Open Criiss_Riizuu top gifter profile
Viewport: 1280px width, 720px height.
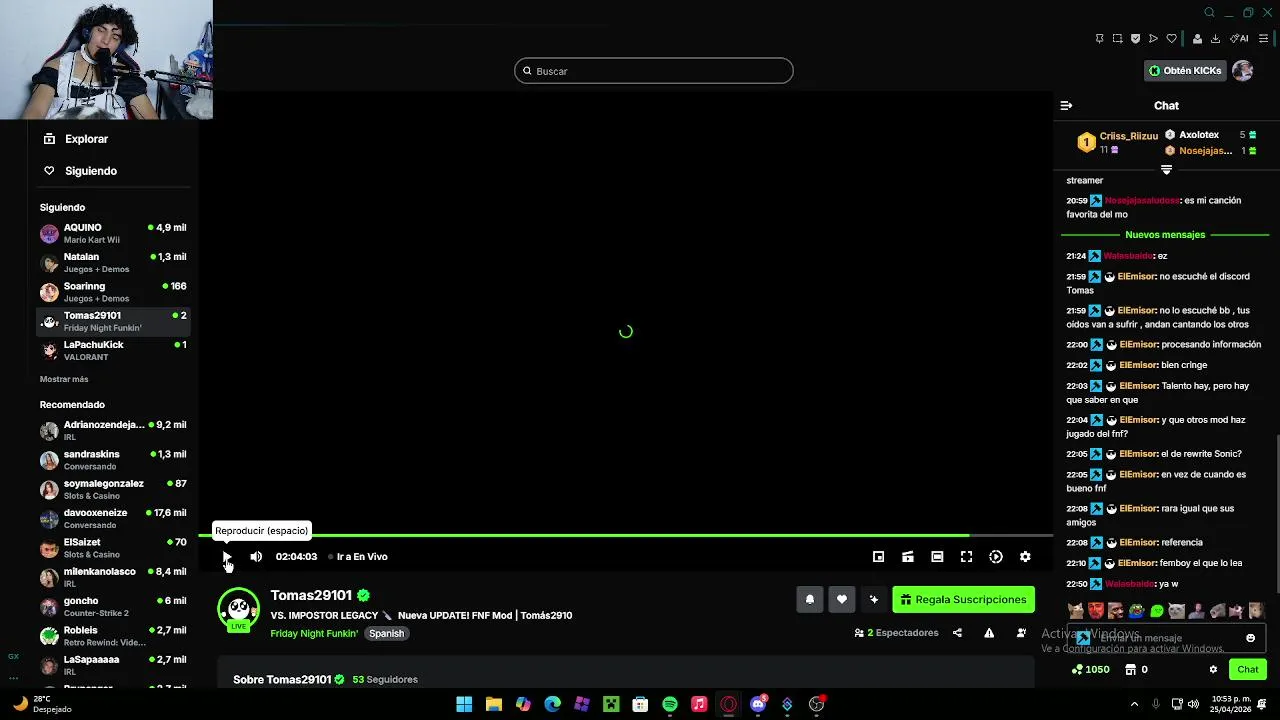(1128, 136)
